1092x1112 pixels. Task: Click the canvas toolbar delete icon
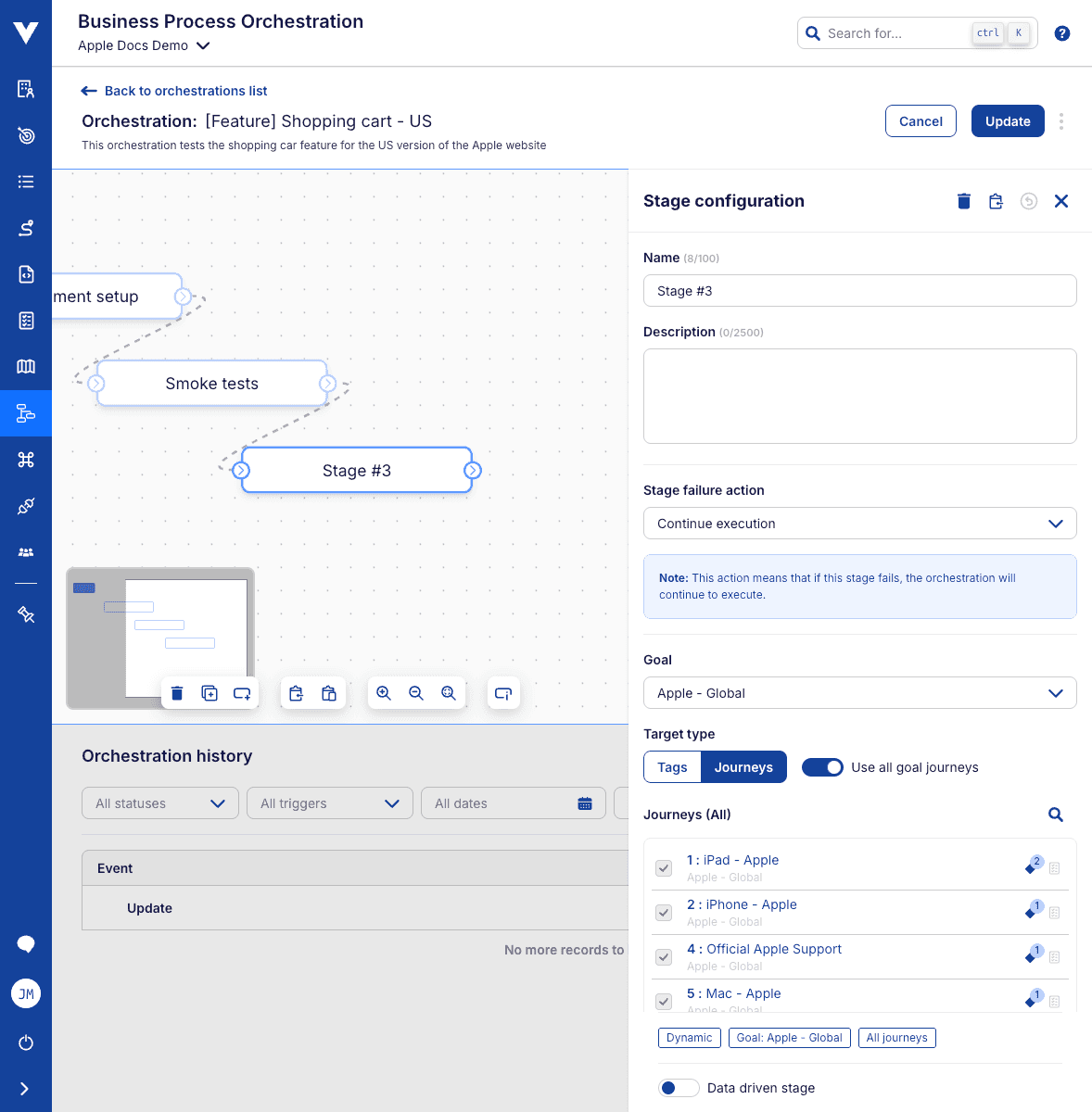click(x=177, y=693)
